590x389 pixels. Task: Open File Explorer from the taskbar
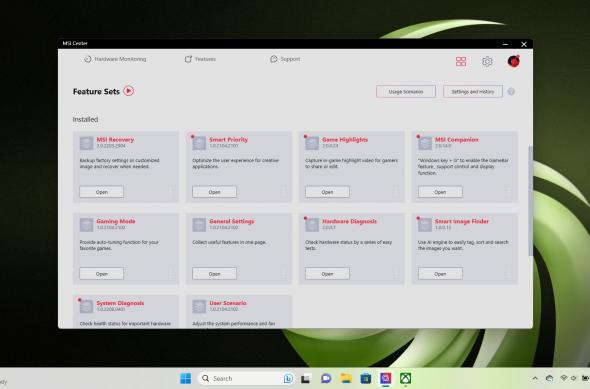[346, 378]
